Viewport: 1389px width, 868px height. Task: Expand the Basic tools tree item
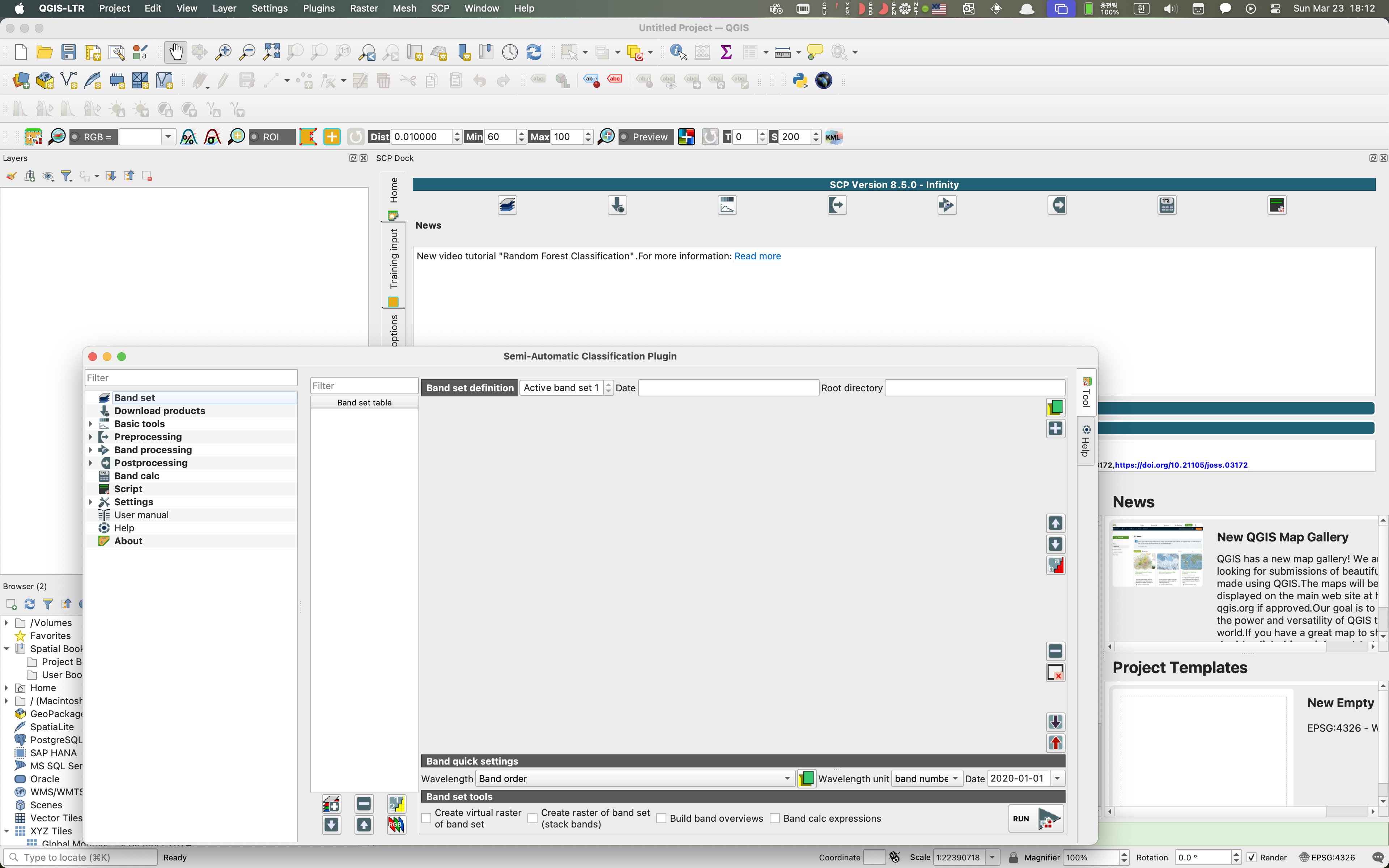91,424
